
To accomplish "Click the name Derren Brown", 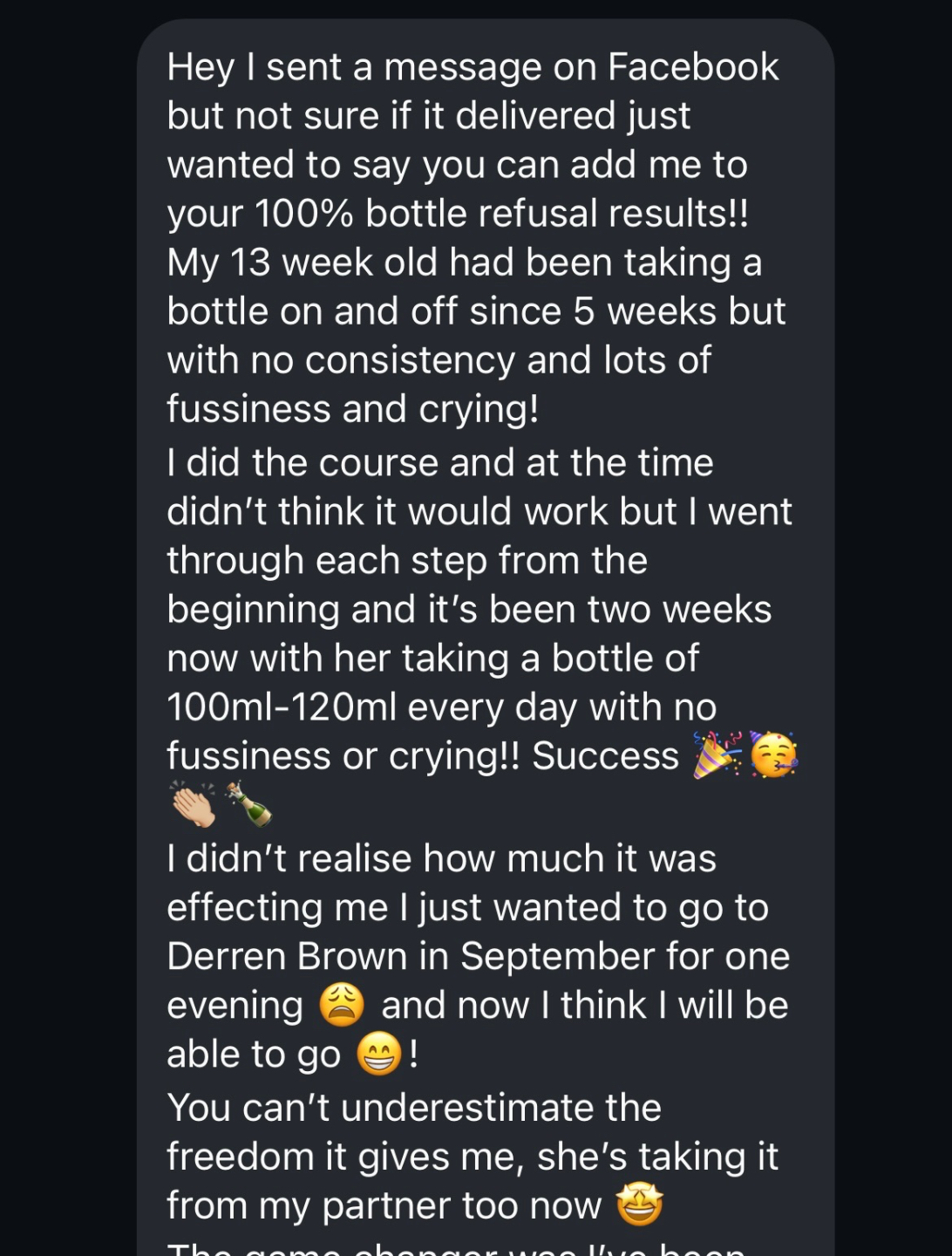I will click(x=288, y=956).
